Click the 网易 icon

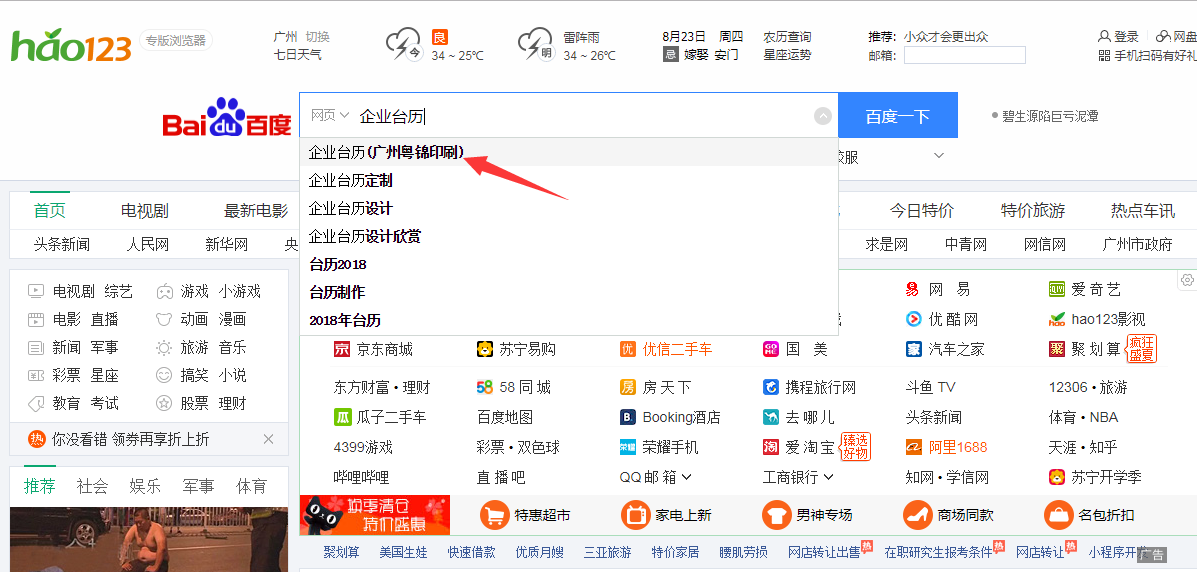[913, 289]
